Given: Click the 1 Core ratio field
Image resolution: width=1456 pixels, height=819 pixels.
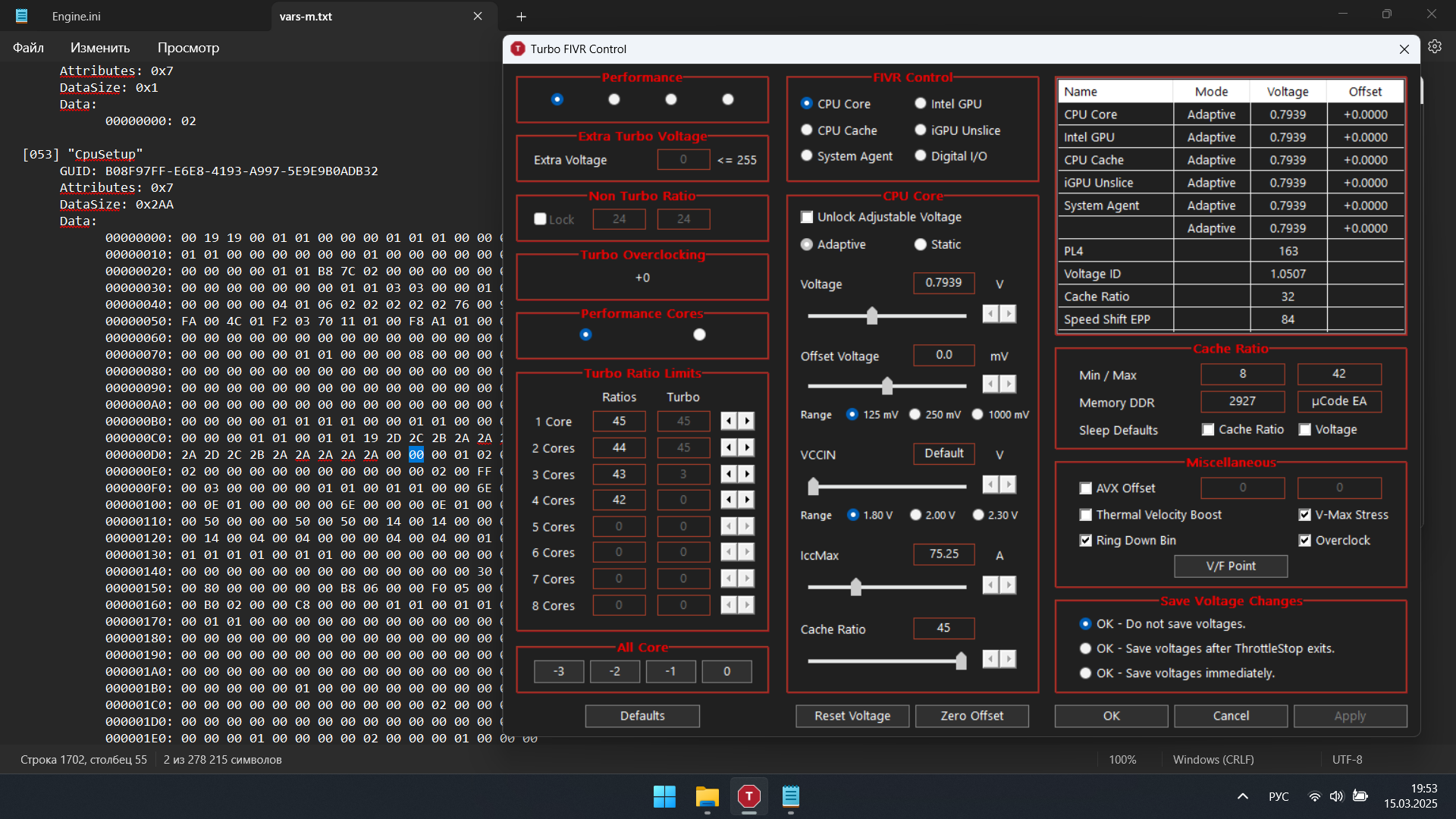Looking at the screenshot, I should (x=619, y=421).
